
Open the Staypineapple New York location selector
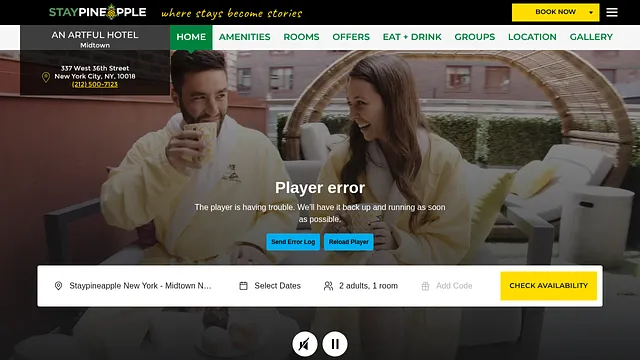click(133, 286)
